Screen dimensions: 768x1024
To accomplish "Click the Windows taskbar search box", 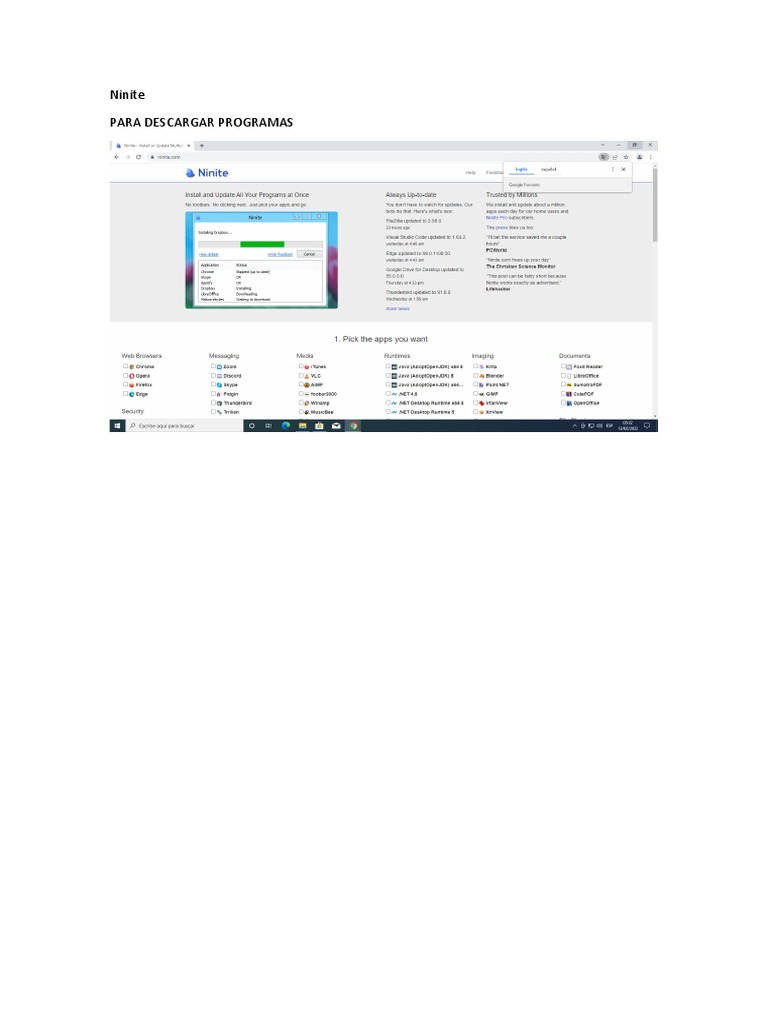I will click(184, 426).
